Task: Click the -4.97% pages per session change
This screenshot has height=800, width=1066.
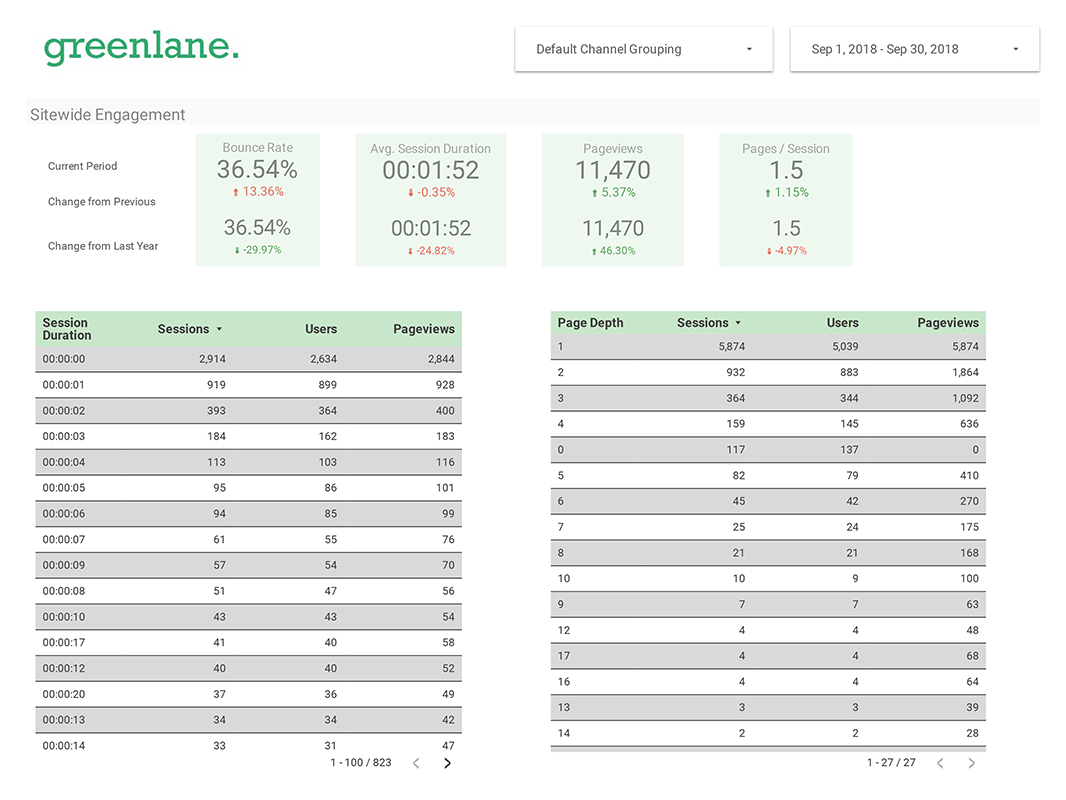Action: pyautogui.click(x=787, y=251)
